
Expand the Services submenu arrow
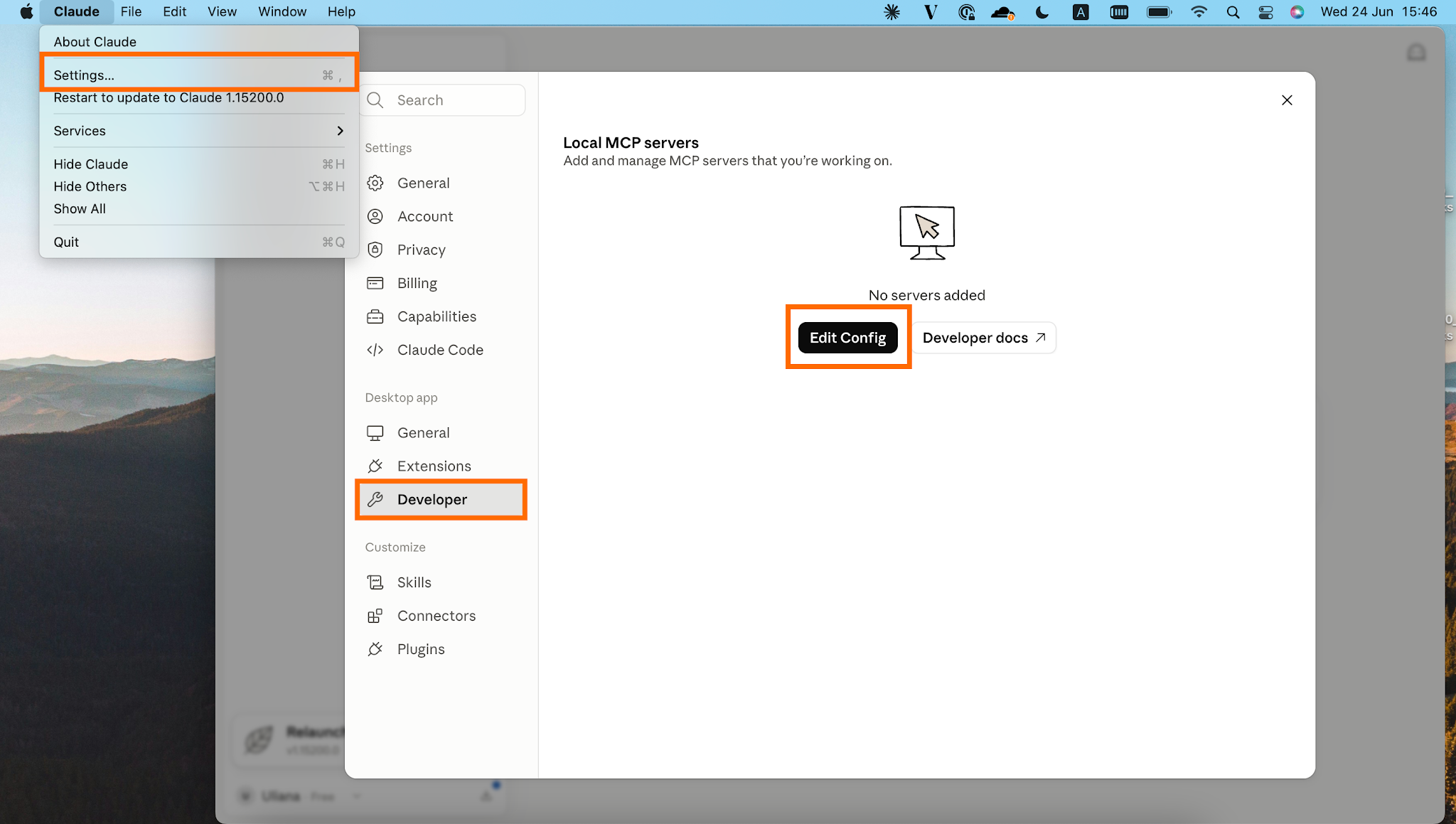coord(340,131)
